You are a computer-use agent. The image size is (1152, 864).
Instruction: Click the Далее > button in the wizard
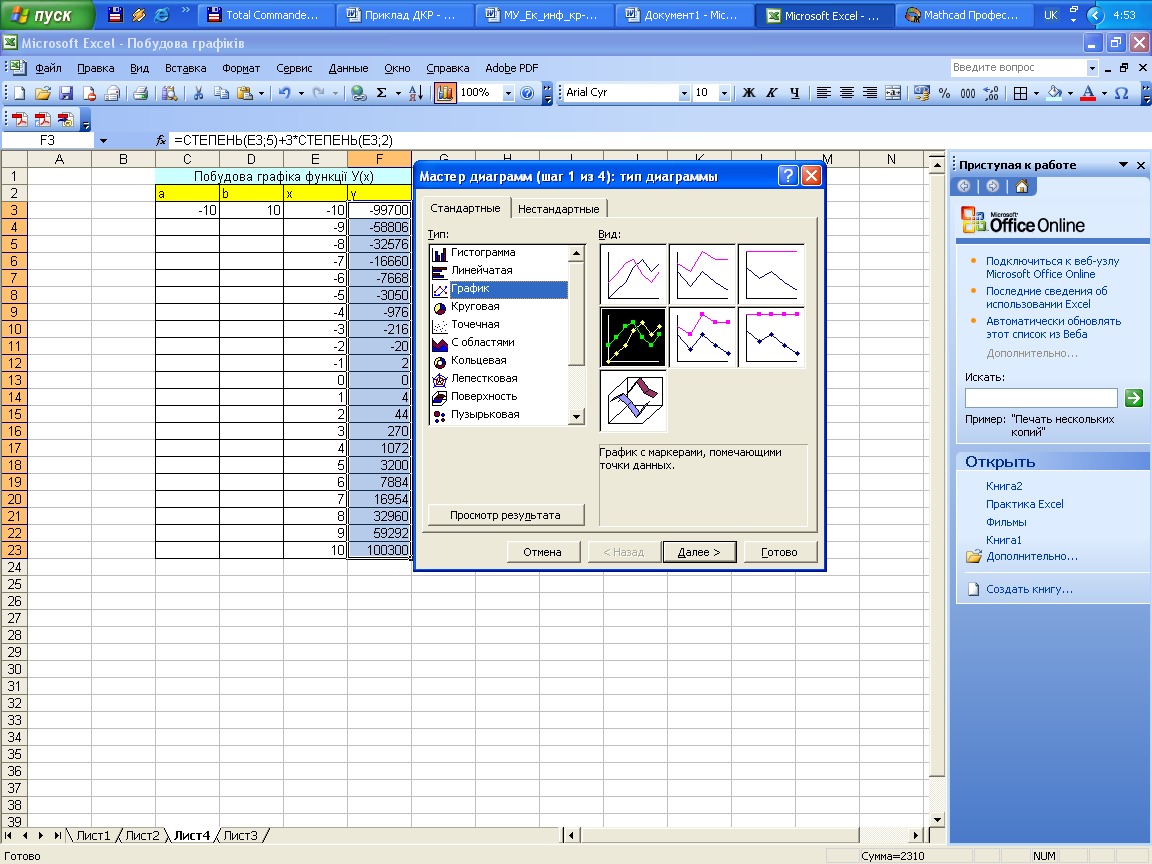699,552
